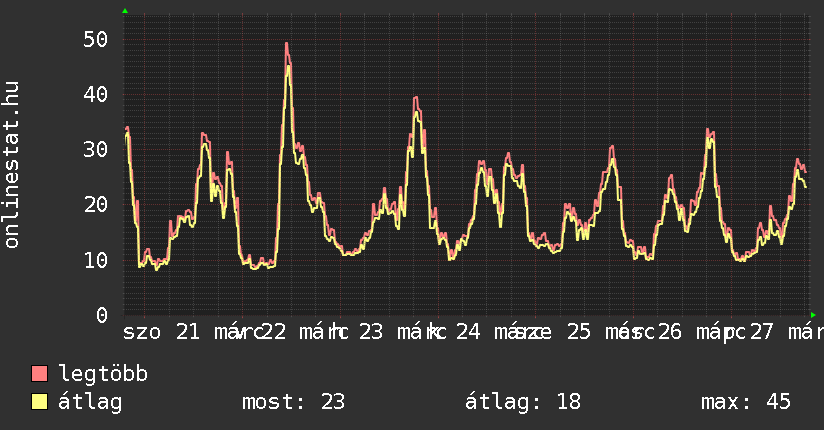The image size is (824, 430).
Task: Select the átlag legend label beside yellow swatch
Action: tap(90, 402)
